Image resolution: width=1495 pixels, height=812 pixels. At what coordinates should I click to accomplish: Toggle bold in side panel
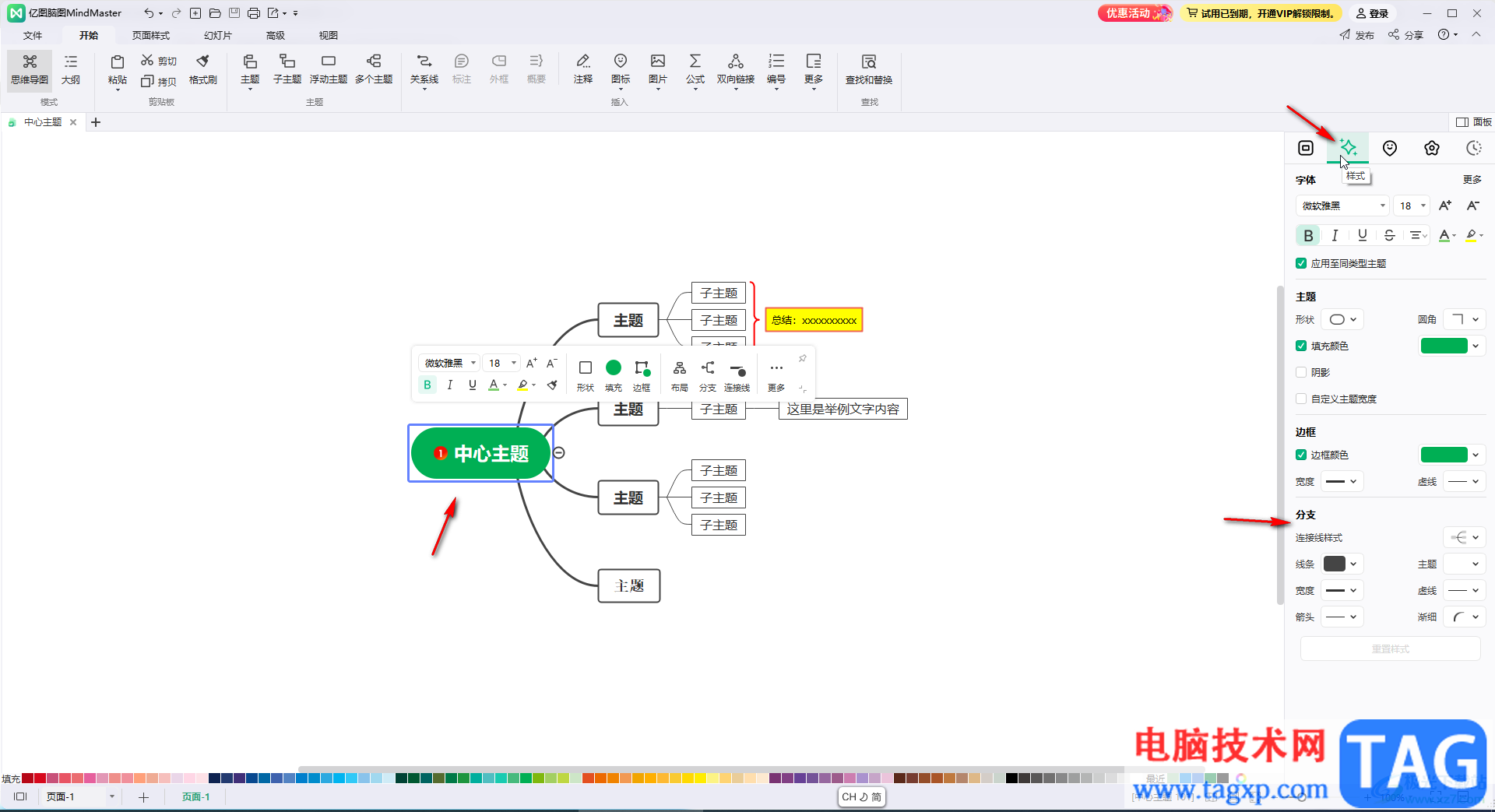tap(1308, 235)
